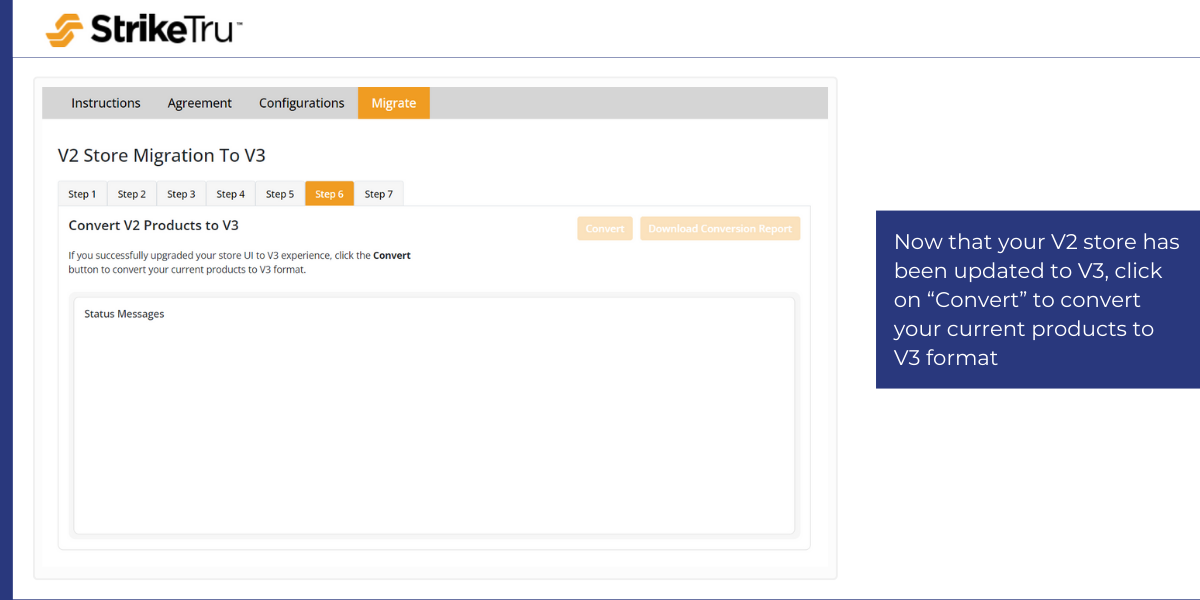Select the Step 3 tab
Screen dimensions: 1200x600
181,194
